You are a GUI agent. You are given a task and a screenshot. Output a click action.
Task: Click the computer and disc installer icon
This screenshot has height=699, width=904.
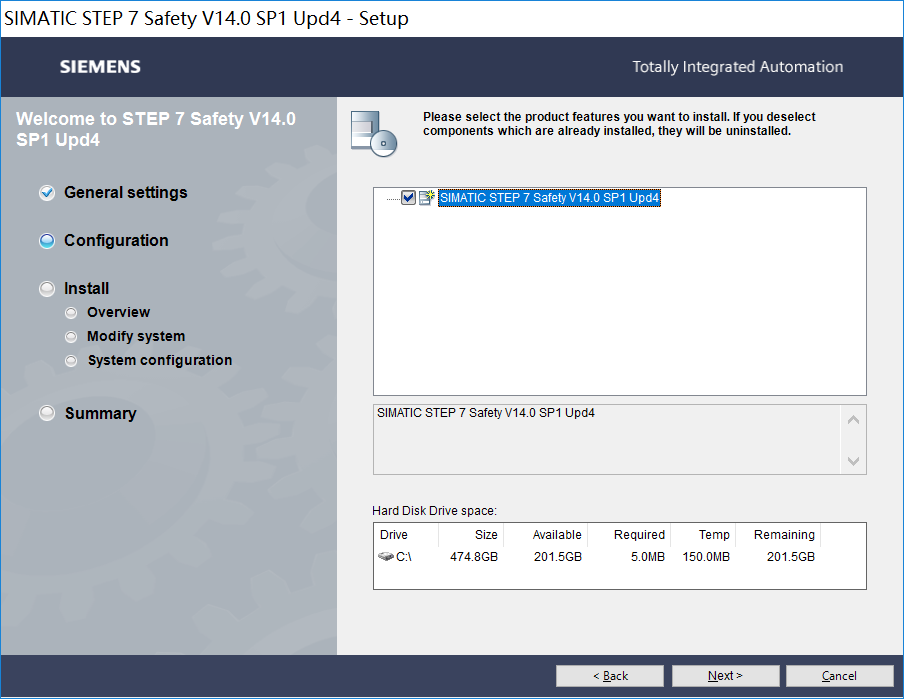coord(374,134)
